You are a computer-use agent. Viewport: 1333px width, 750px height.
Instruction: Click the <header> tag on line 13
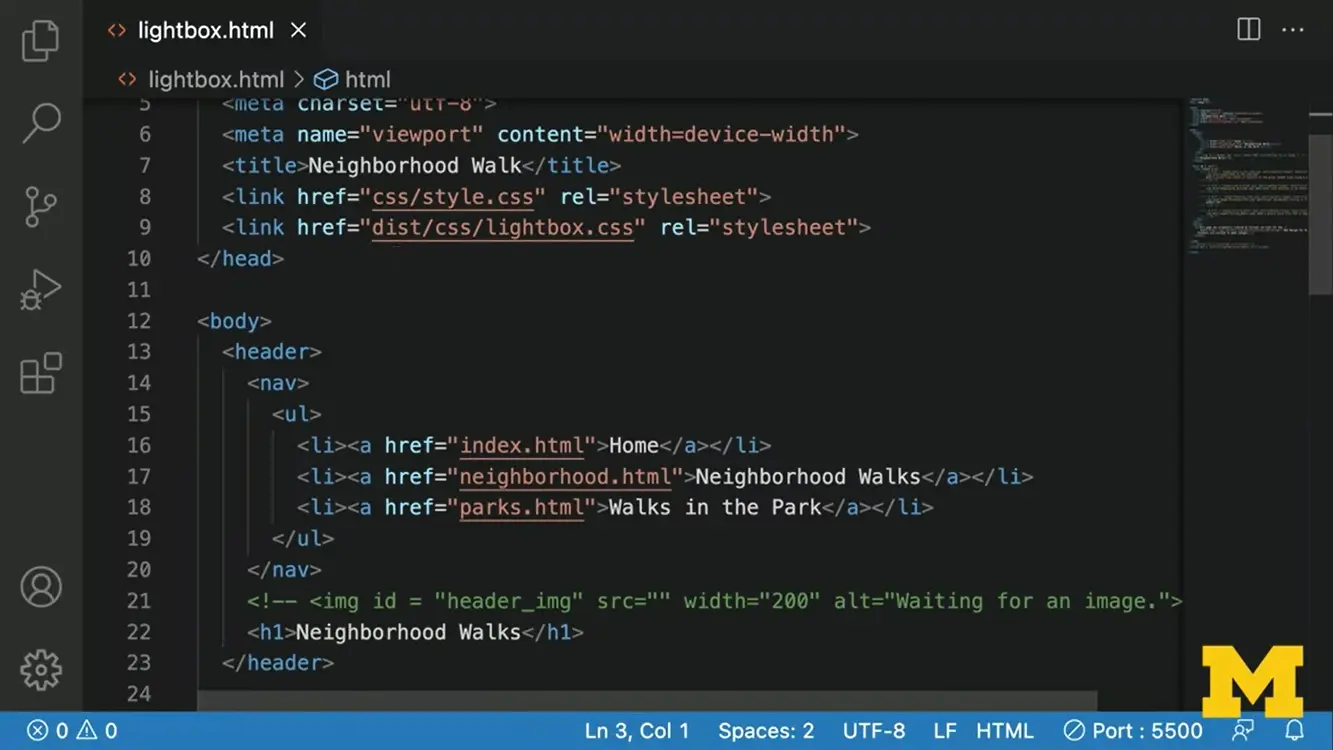point(272,352)
